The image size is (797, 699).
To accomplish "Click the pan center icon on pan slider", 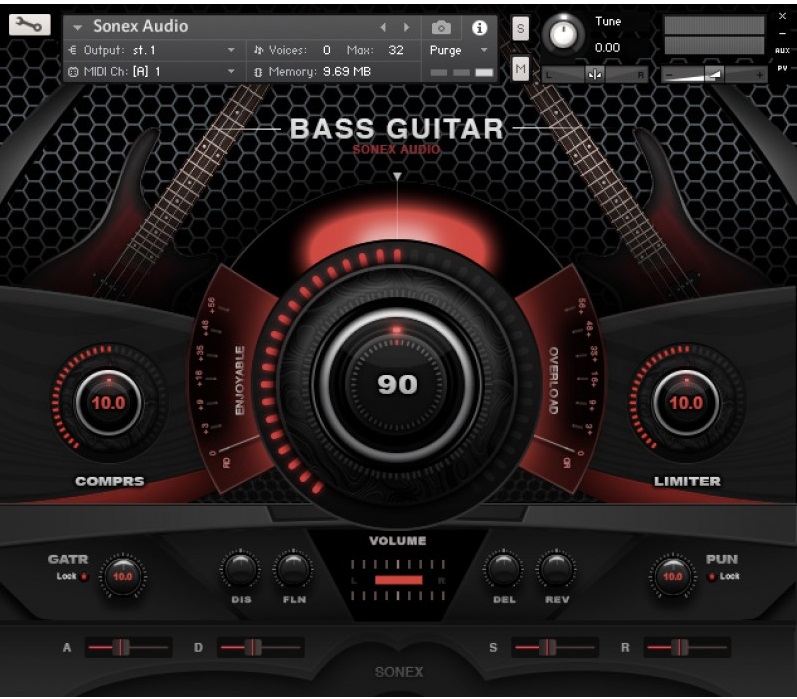I will click(x=594, y=75).
